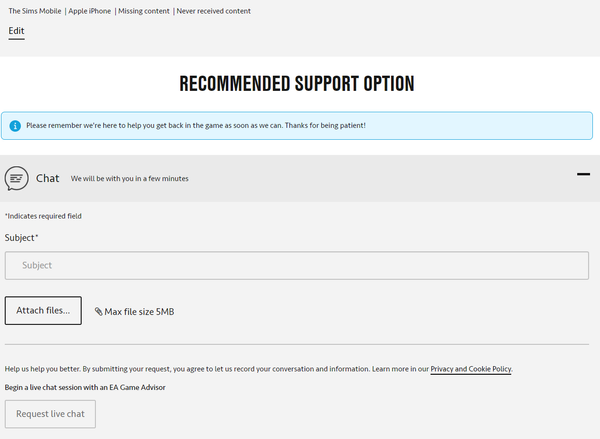Click the Chat heading label
Image resolution: width=600 pixels, height=439 pixels.
(47, 178)
